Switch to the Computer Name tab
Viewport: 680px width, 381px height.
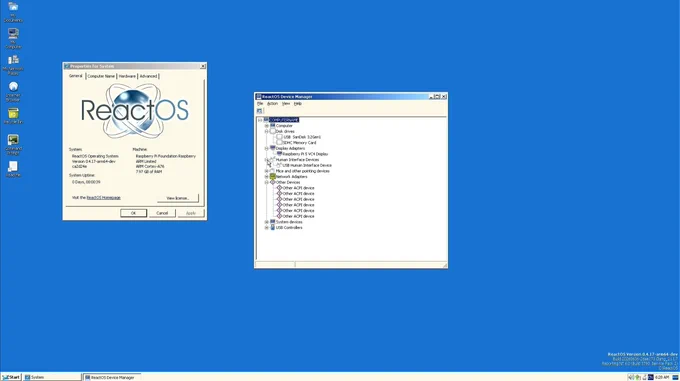tap(101, 76)
